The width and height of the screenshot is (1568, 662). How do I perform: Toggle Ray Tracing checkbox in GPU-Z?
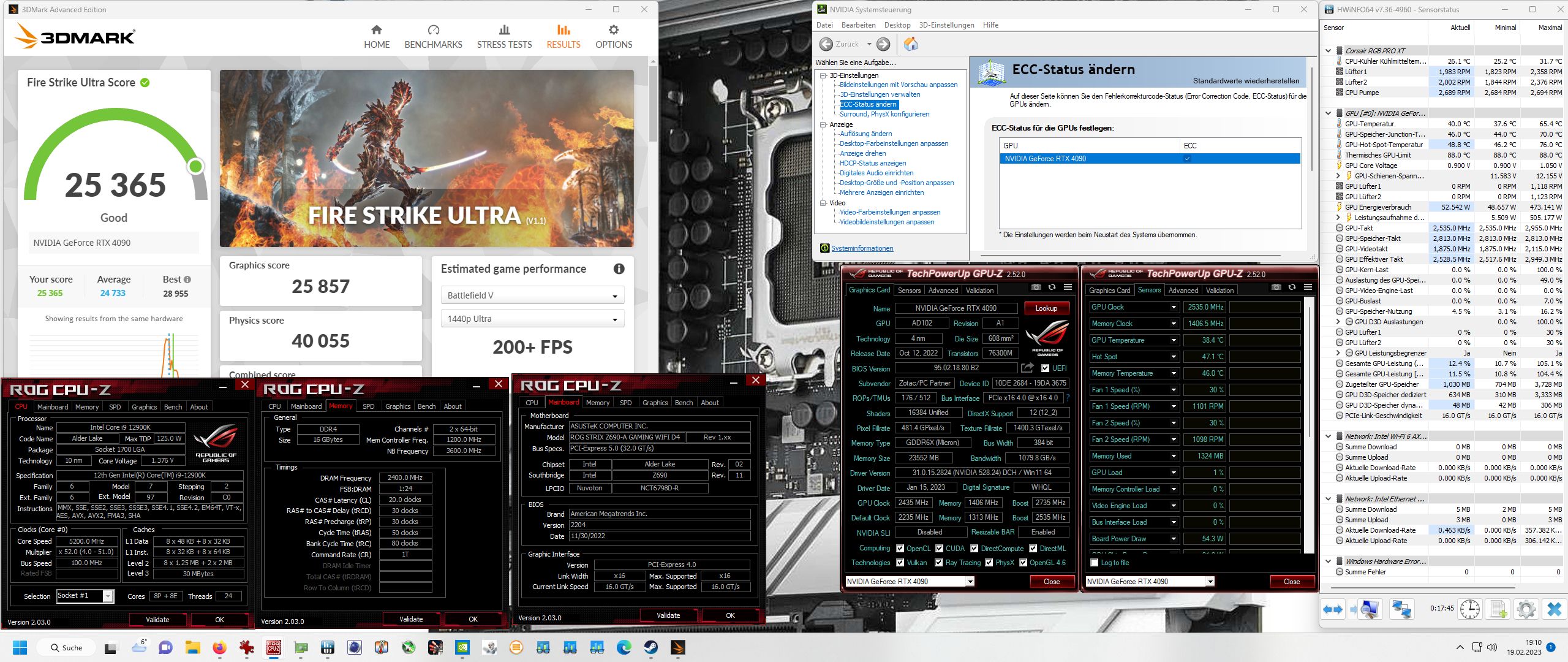tap(939, 563)
